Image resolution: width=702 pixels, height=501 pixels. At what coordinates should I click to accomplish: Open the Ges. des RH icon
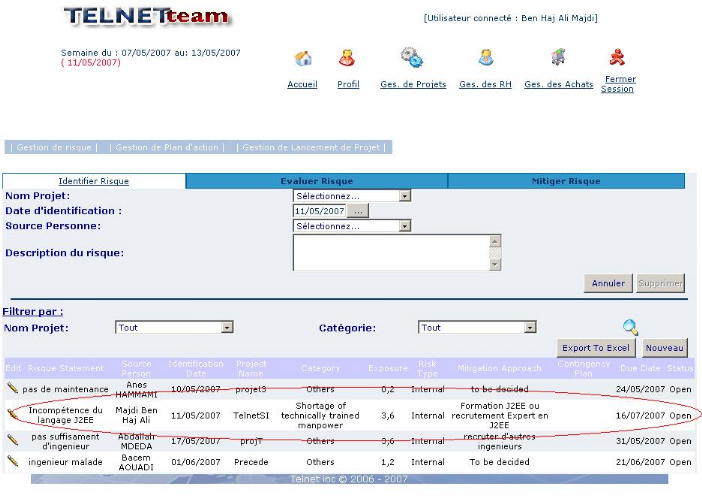pyautogui.click(x=485, y=58)
